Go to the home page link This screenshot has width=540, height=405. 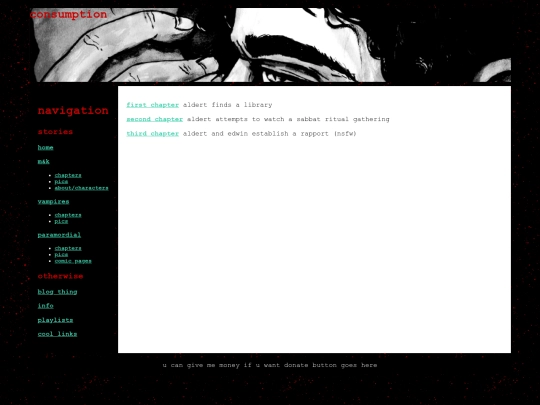point(45,148)
